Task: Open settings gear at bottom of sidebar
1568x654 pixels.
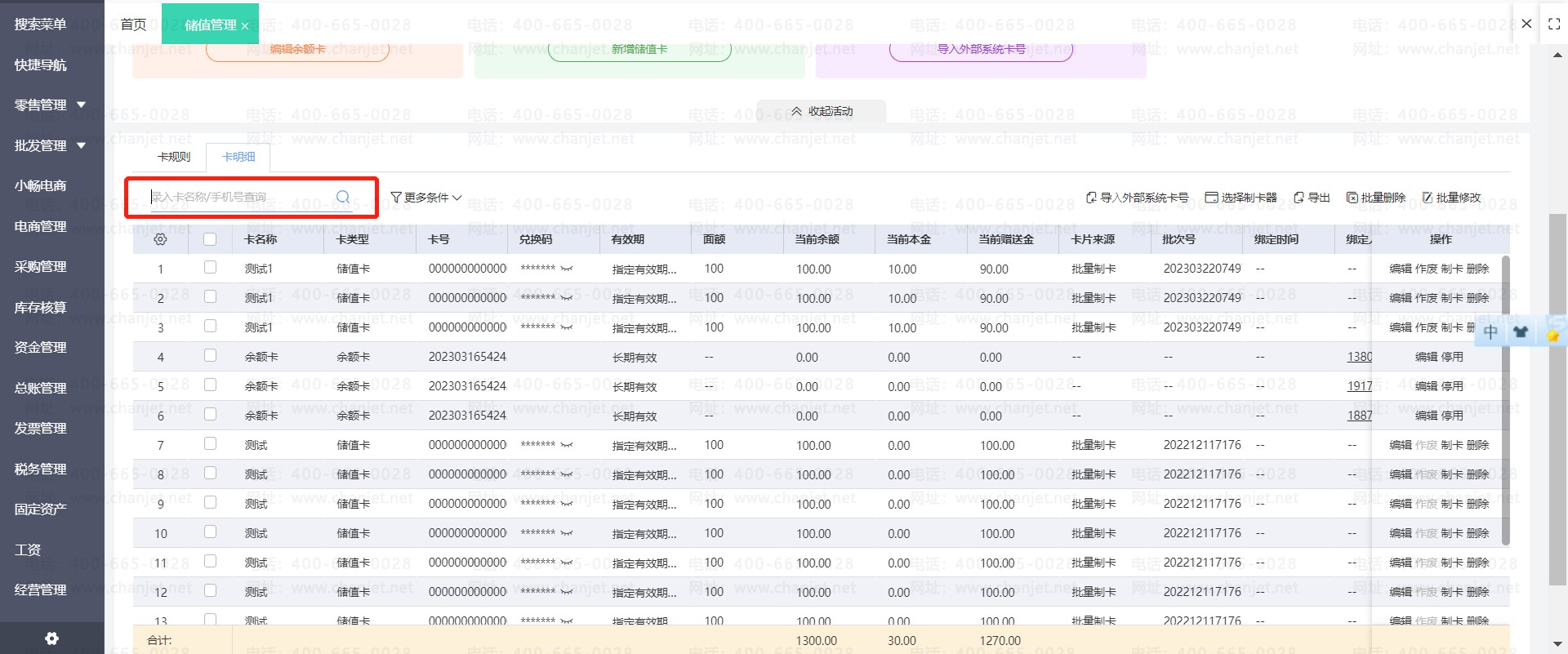Action: pyautogui.click(x=51, y=638)
